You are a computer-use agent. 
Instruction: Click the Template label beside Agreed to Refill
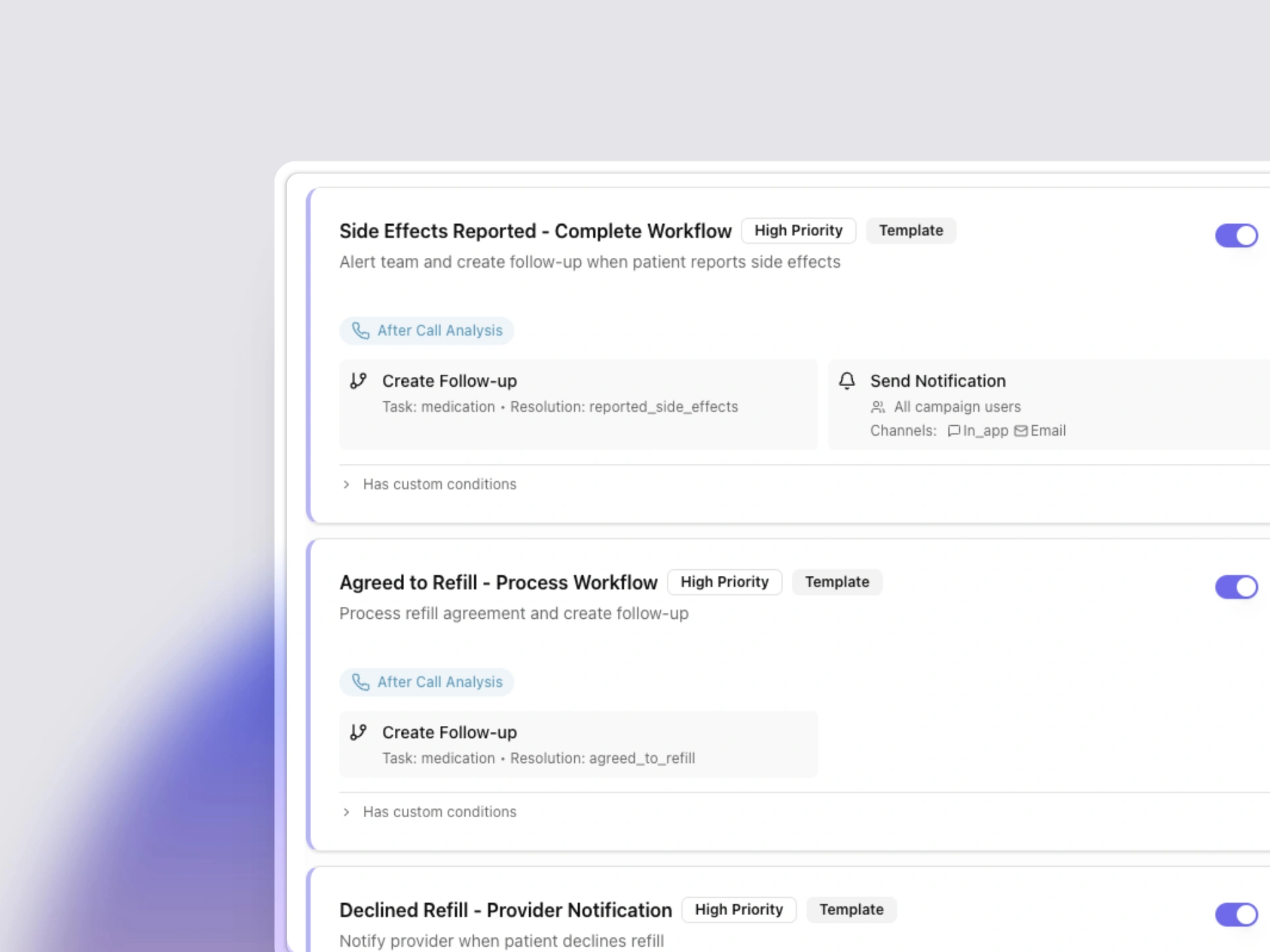[837, 582]
